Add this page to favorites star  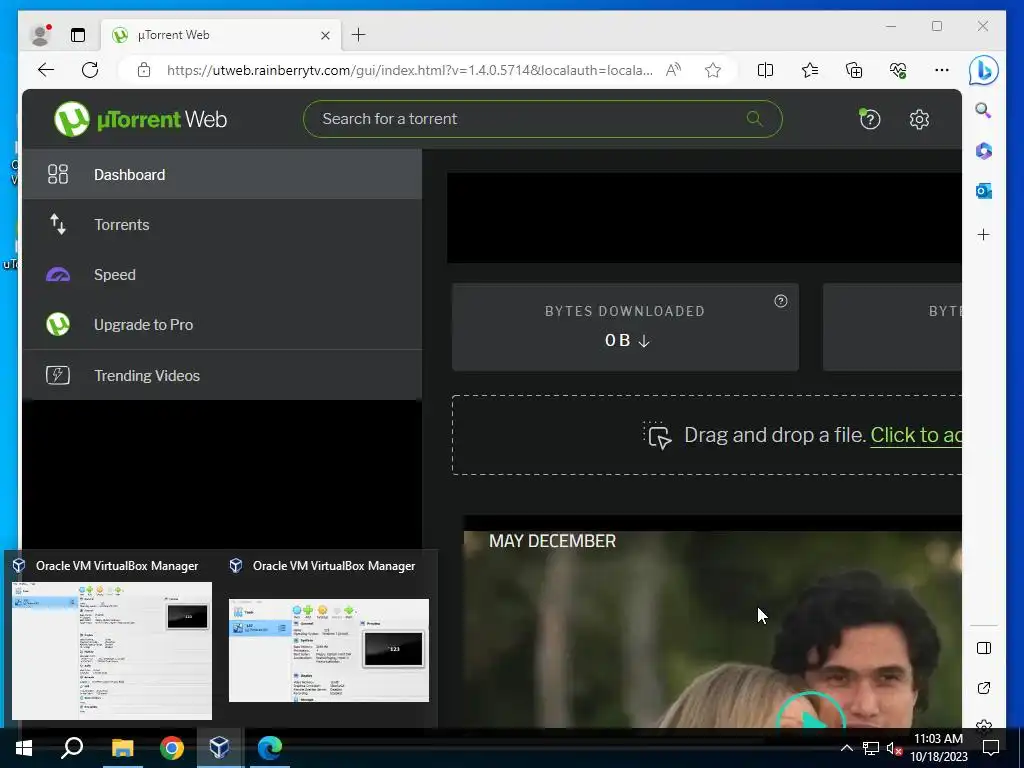[x=712, y=70]
